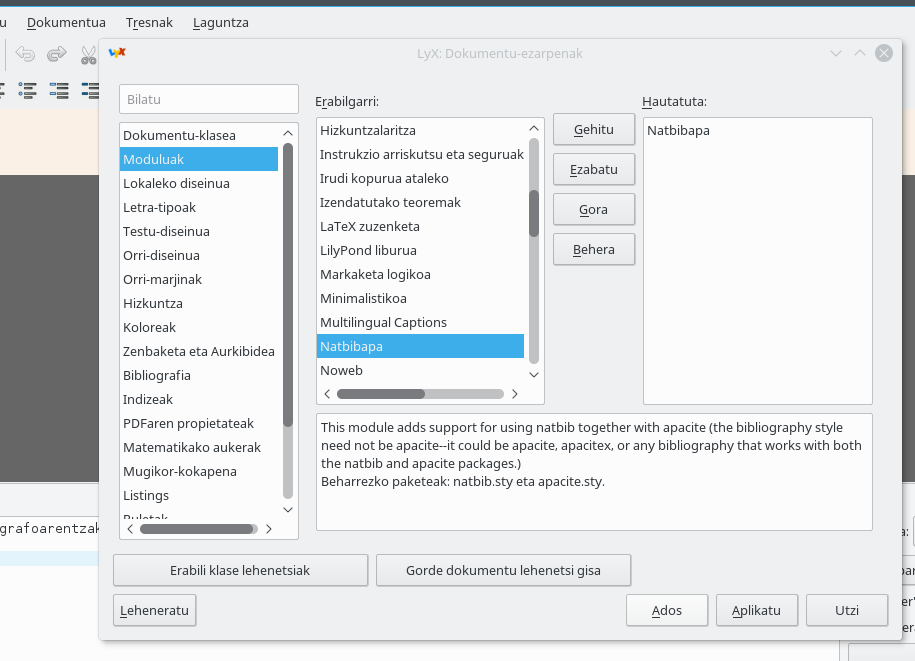
Task: Select the Moduluak category
Action: tap(198, 159)
